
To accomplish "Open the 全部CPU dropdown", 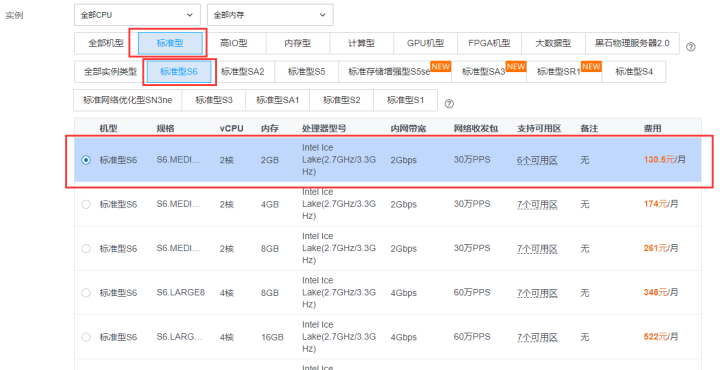I will click(137, 15).
